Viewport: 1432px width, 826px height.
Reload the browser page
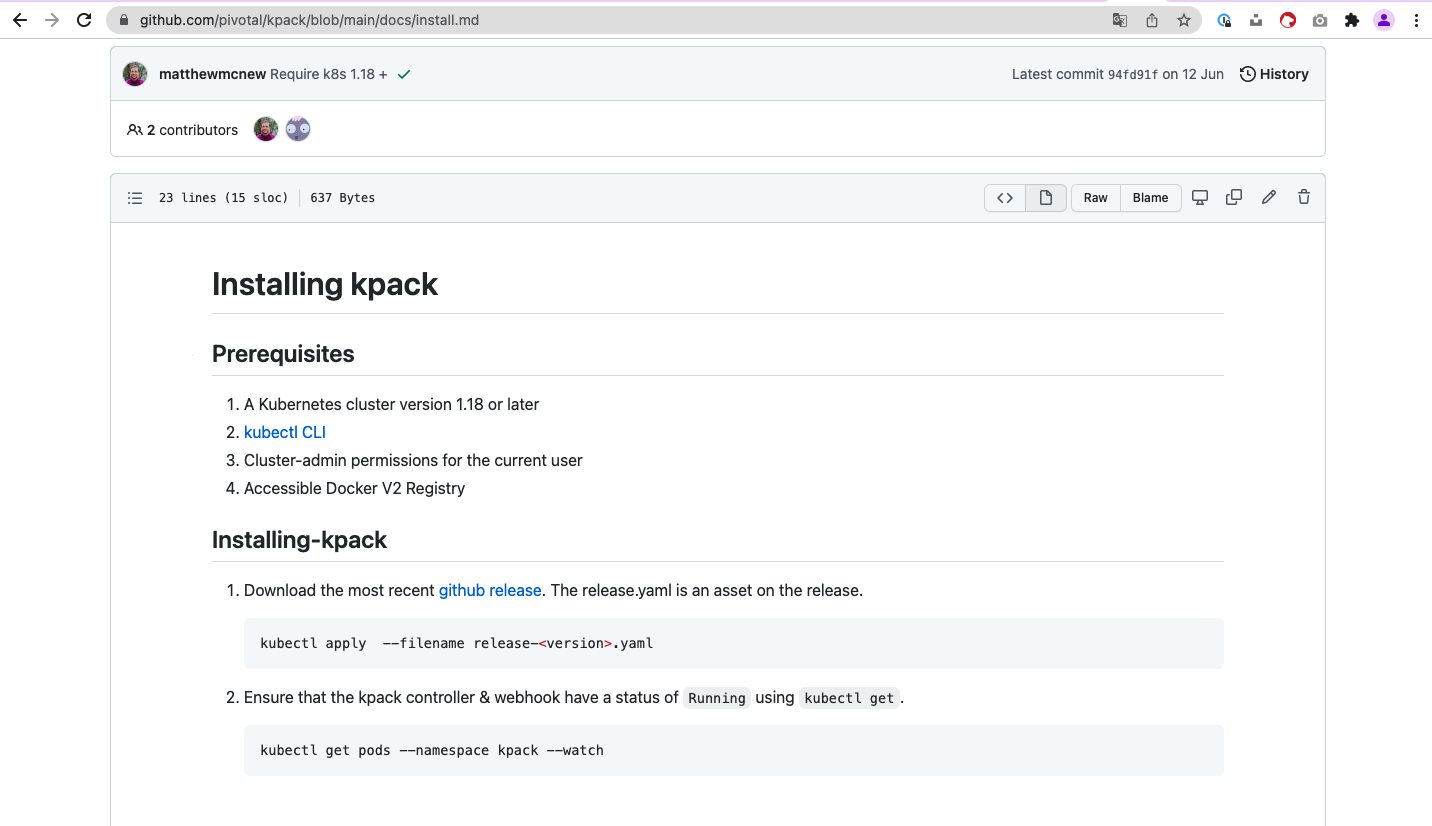pos(85,20)
